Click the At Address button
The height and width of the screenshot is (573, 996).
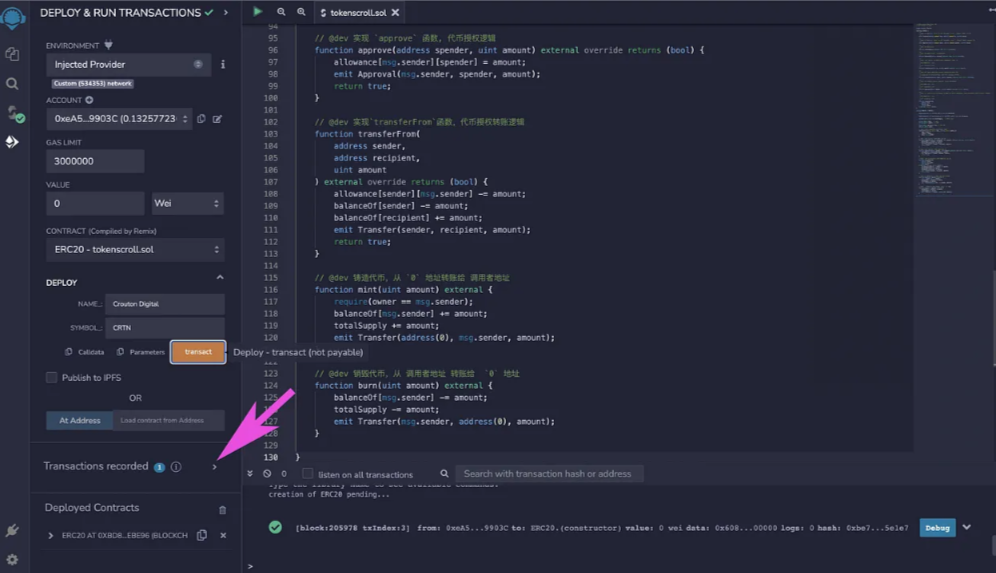tap(79, 421)
